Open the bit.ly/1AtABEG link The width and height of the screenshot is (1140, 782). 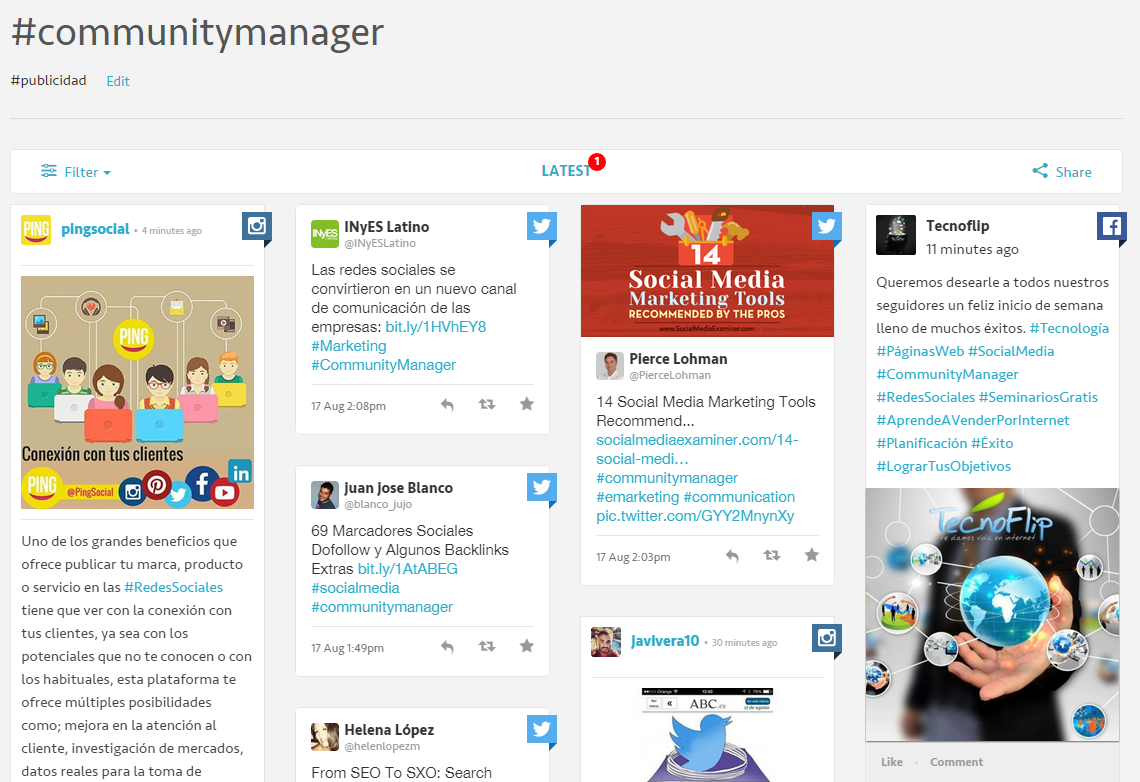408,569
